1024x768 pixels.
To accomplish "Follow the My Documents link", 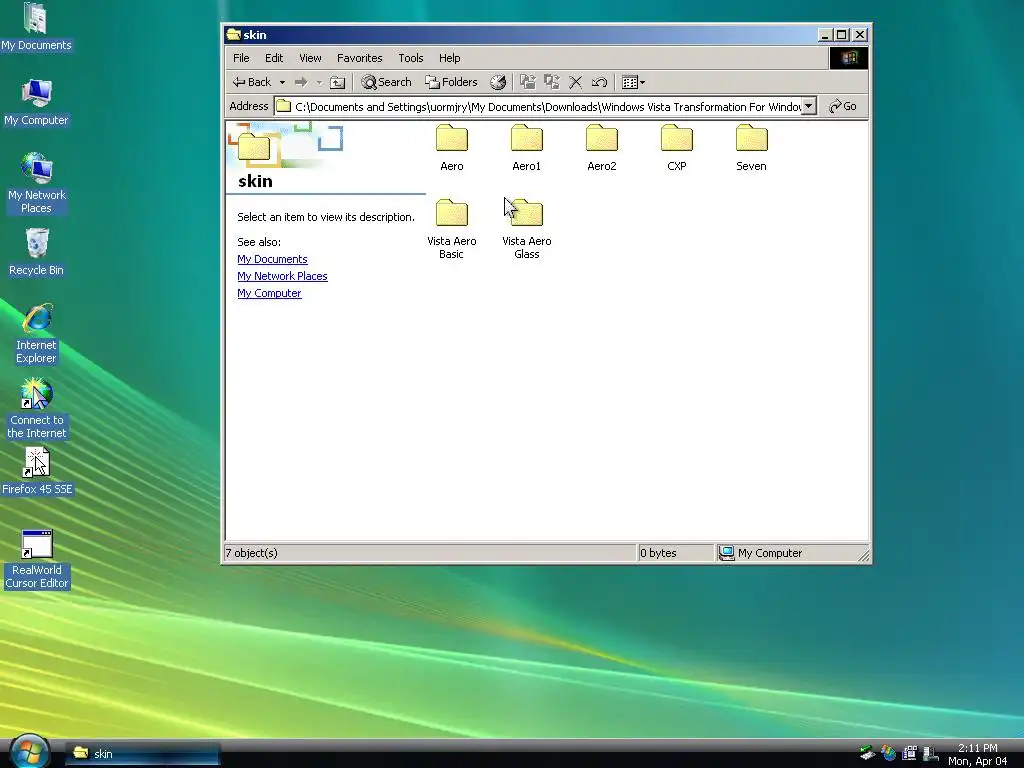I will (272, 259).
